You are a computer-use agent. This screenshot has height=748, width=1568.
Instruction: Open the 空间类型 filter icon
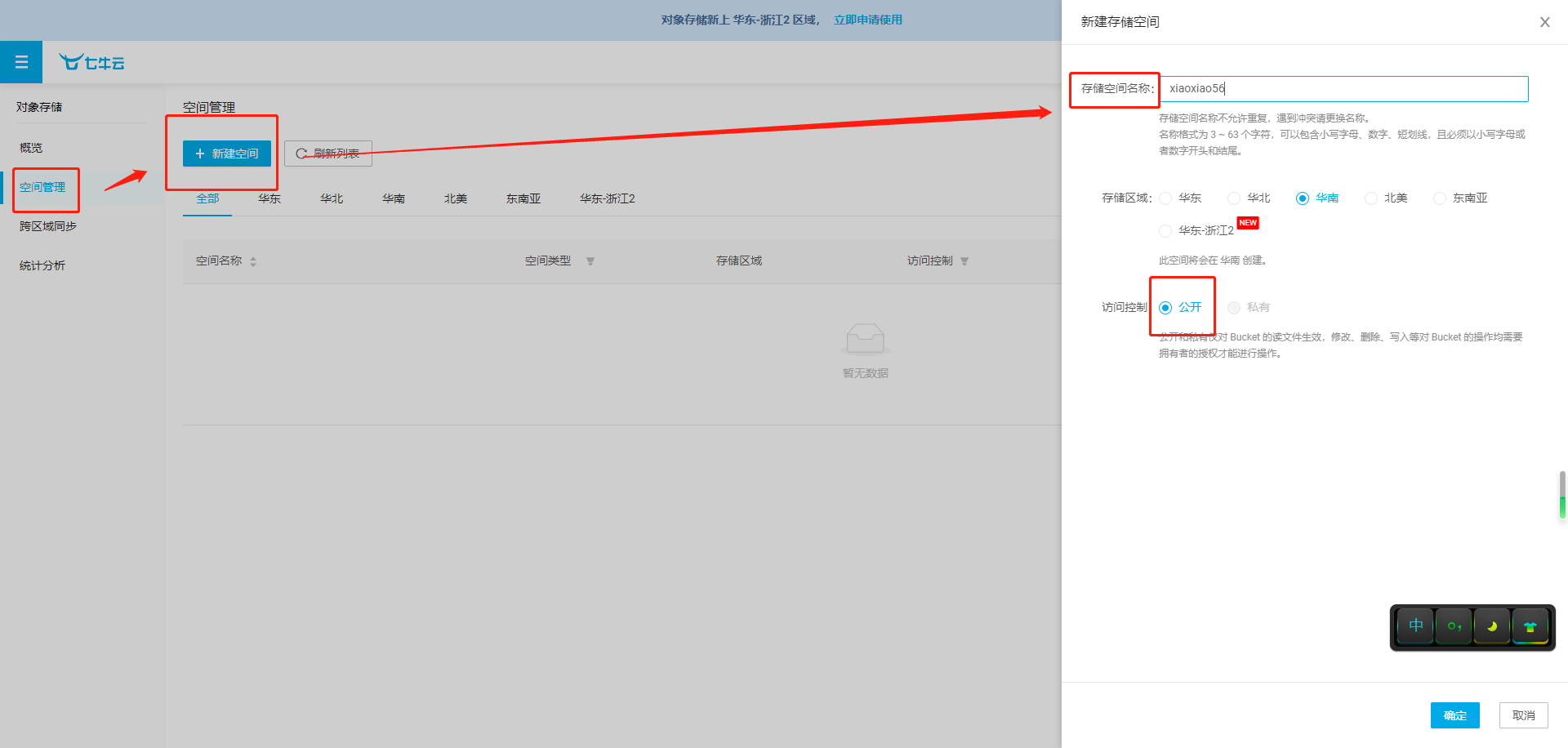pyautogui.click(x=590, y=261)
